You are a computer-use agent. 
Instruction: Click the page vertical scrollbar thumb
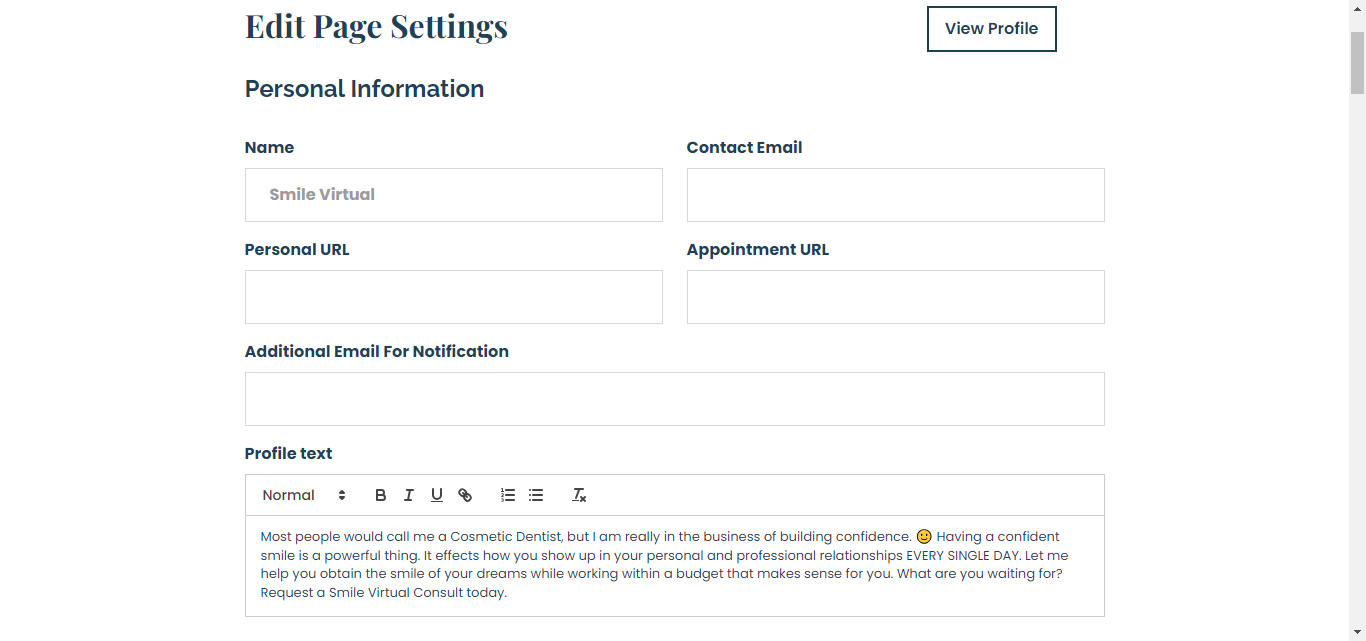1357,62
